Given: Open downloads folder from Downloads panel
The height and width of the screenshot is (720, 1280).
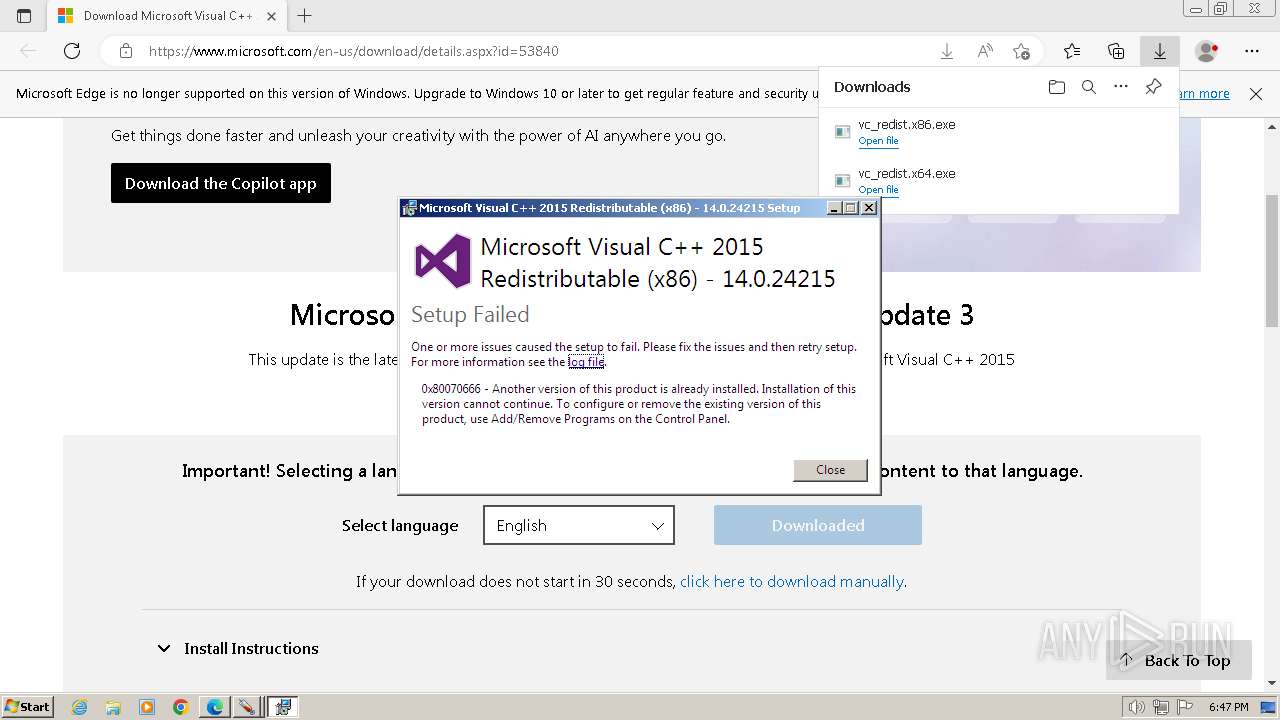Looking at the screenshot, I should (1057, 87).
